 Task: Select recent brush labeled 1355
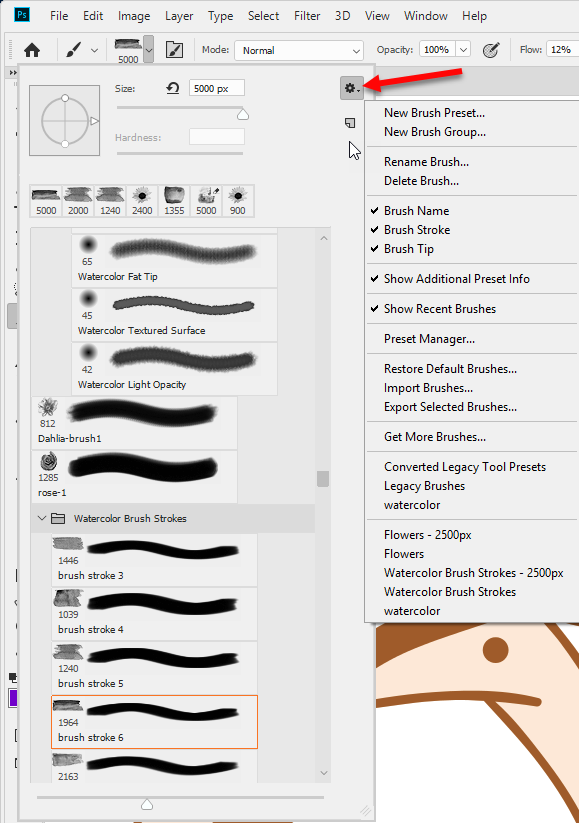(174, 201)
